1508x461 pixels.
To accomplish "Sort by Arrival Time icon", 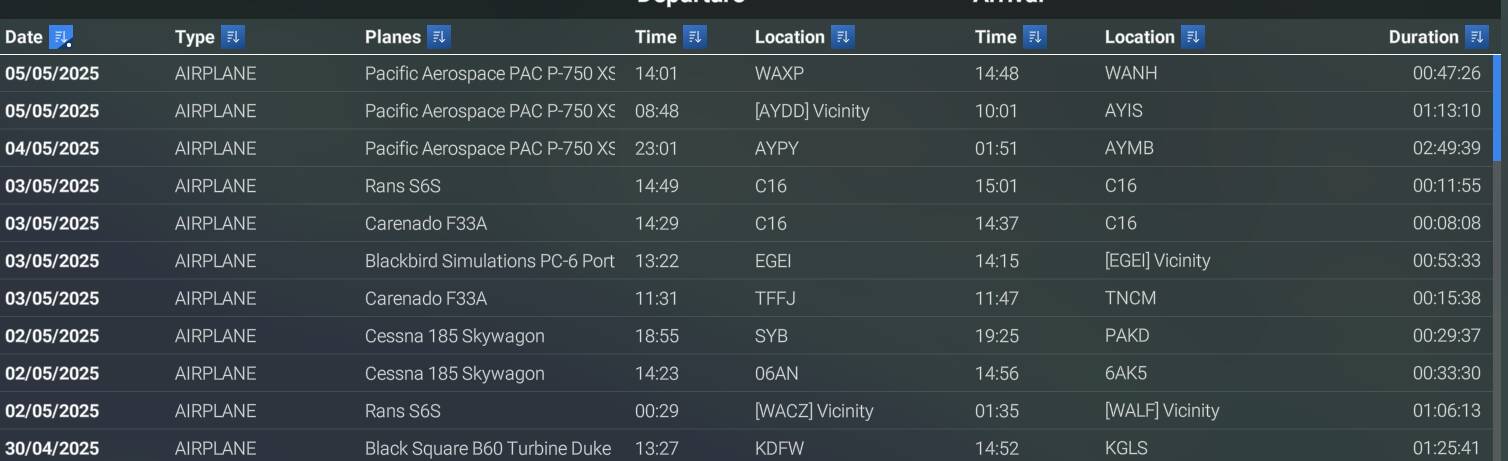I will tap(1034, 37).
